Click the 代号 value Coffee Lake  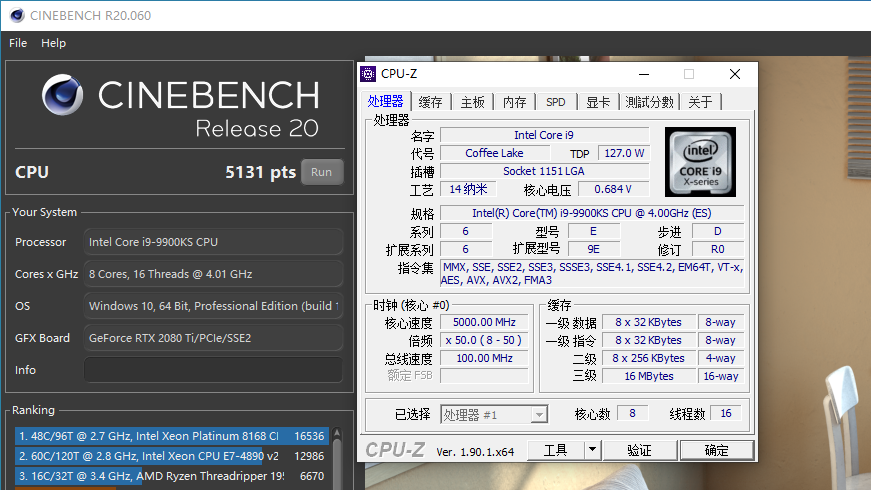point(494,153)
